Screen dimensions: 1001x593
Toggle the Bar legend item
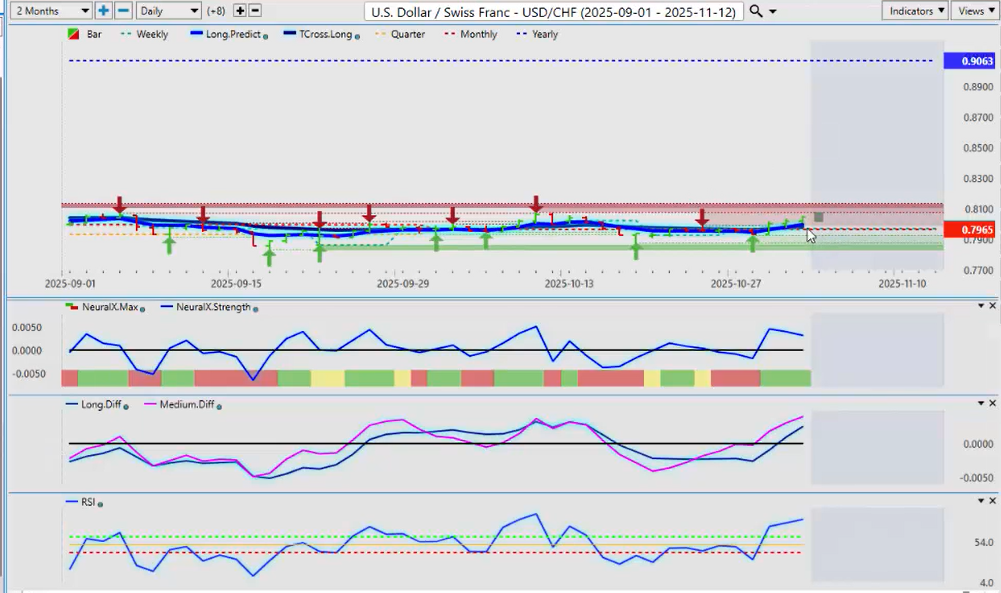(x=88, y=34)
